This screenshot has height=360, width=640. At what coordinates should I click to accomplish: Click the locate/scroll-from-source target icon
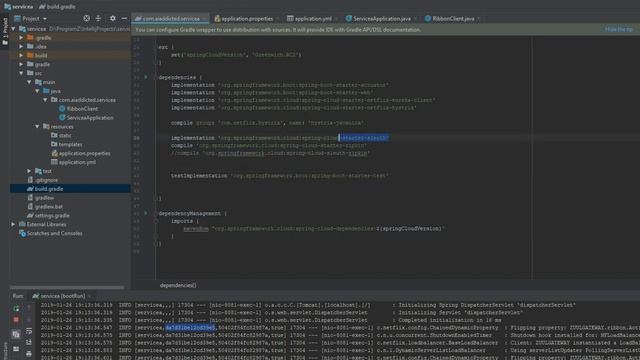[x=87, y=18]
